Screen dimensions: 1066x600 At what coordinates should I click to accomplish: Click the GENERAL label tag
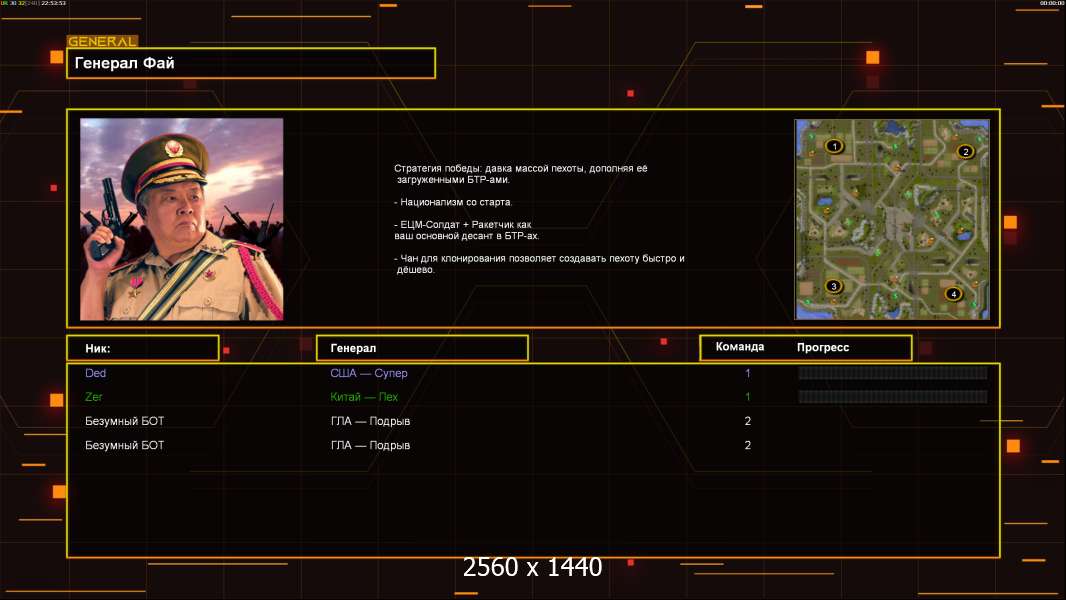(103, 41)
